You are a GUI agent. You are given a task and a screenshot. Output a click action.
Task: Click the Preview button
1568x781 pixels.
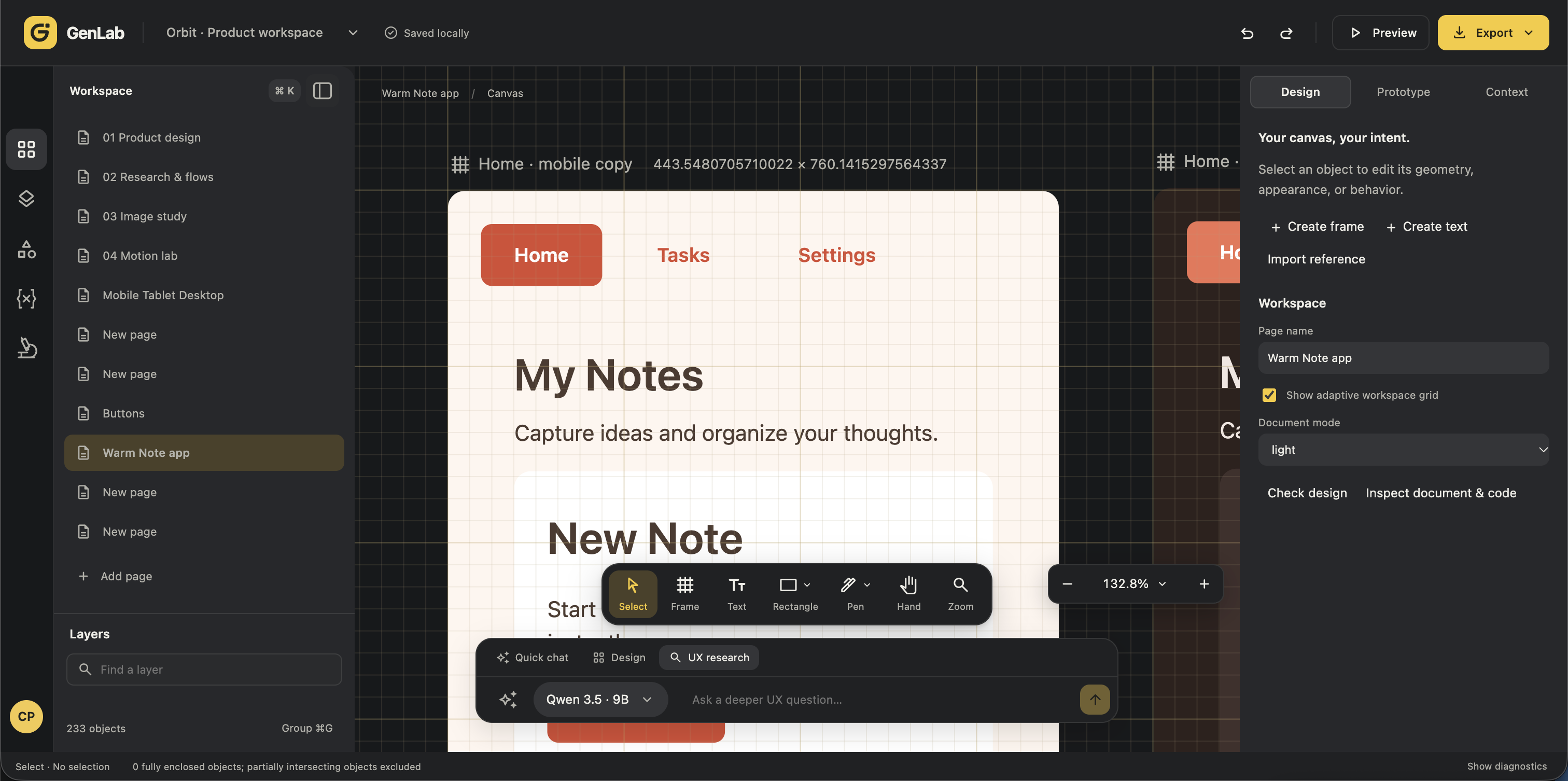(x=1380, y=33)
